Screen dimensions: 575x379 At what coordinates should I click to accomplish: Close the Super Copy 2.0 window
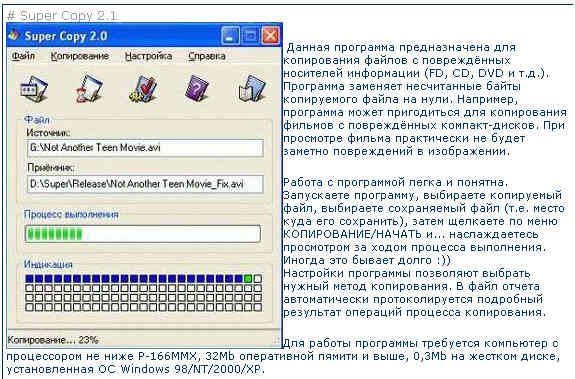tap(271, 36)
